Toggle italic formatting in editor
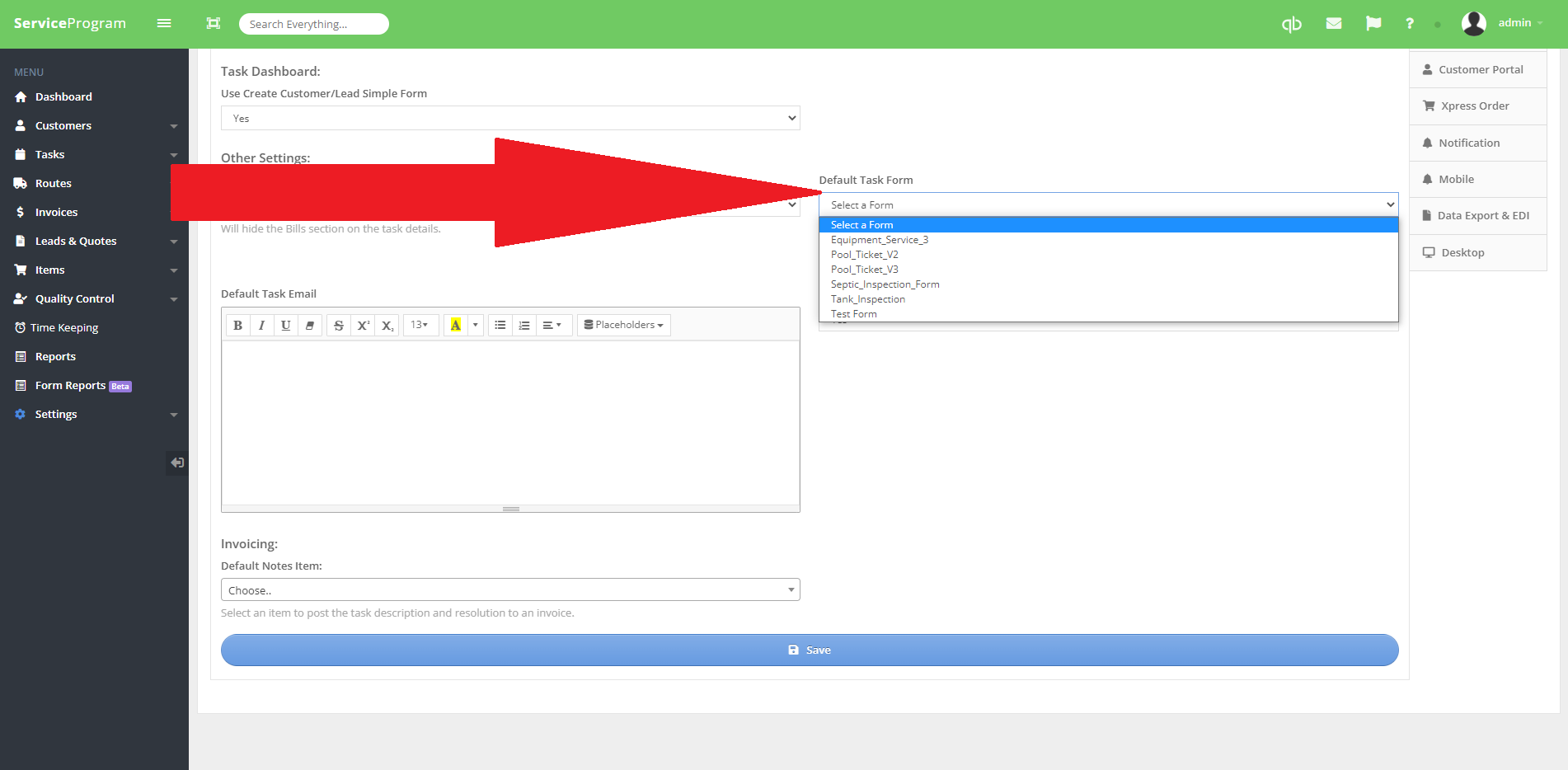The height and width of the screenshot is (770, 1568). pyautogui.click(x=261, y=325)
